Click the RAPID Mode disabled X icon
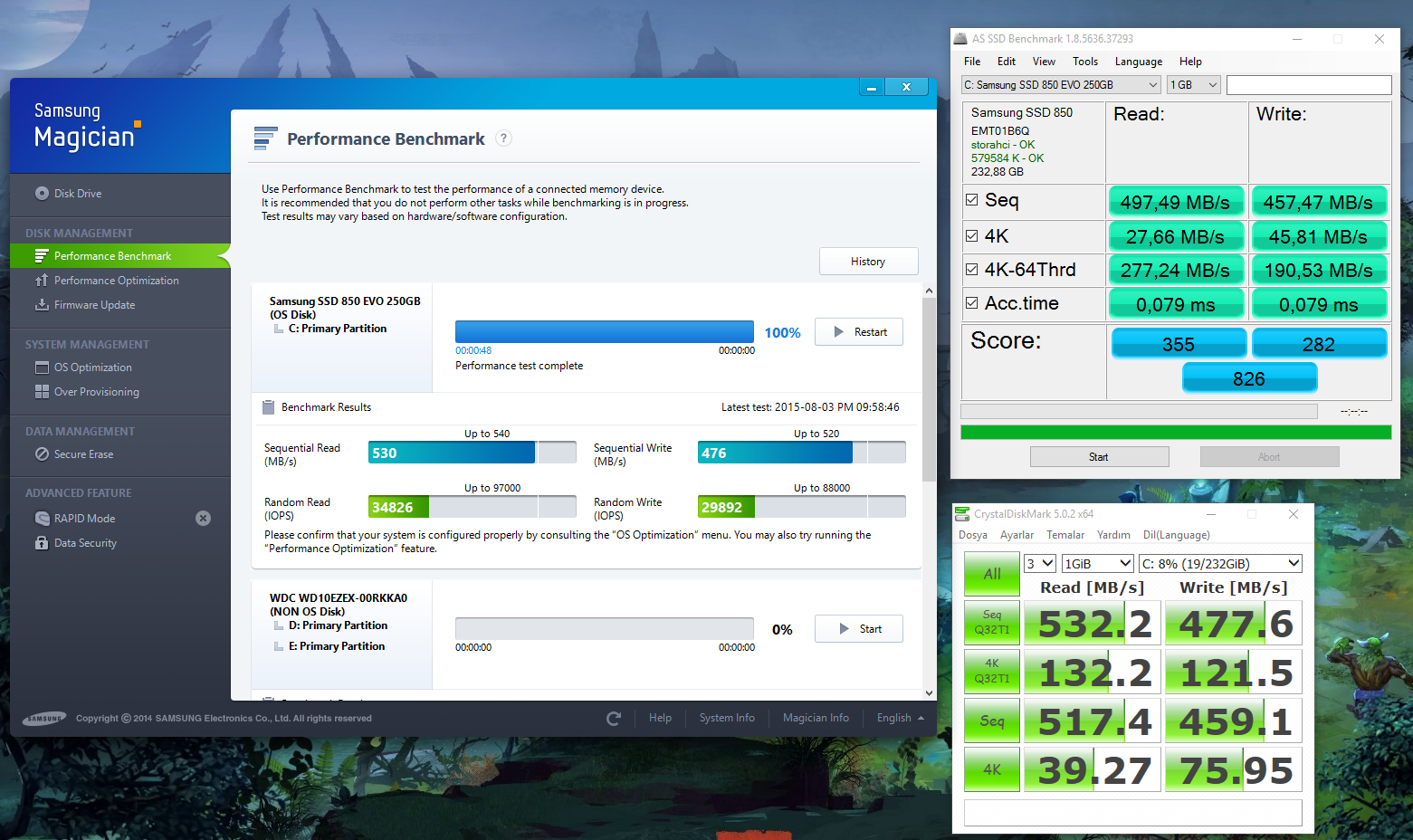 [204, 519]
